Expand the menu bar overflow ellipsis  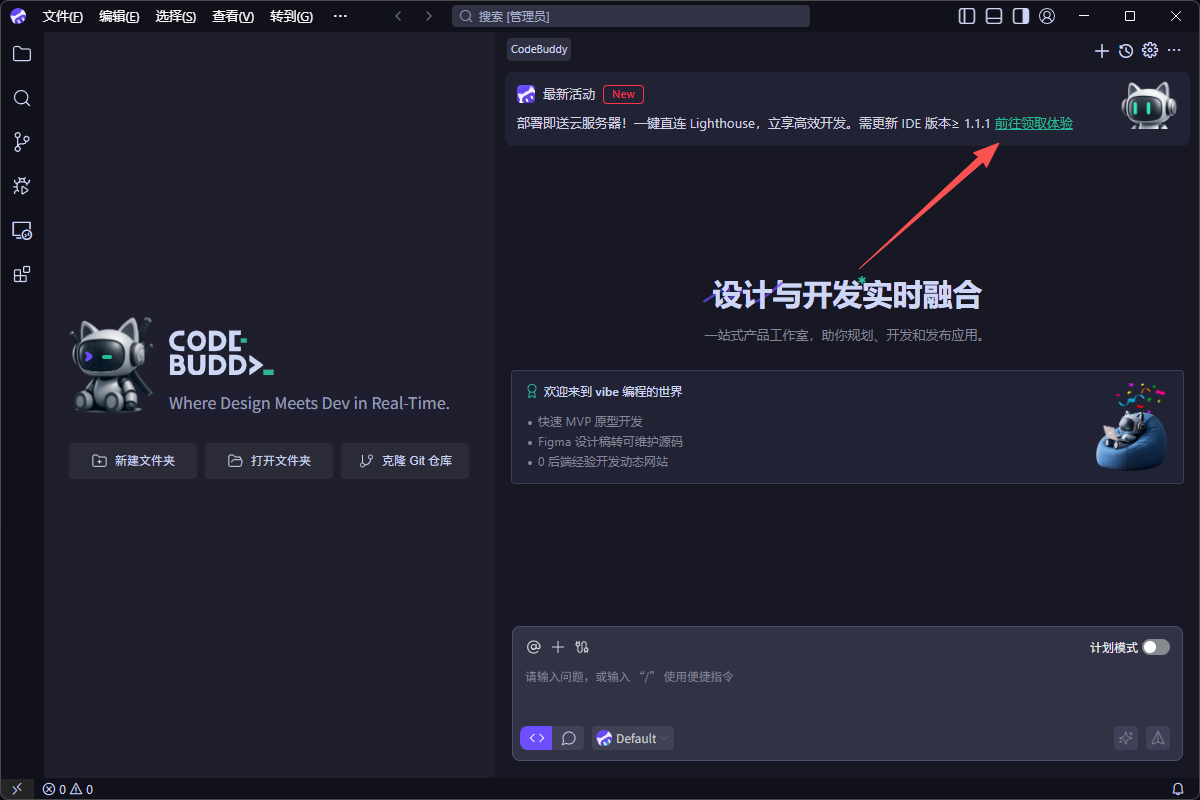(340, 16)
